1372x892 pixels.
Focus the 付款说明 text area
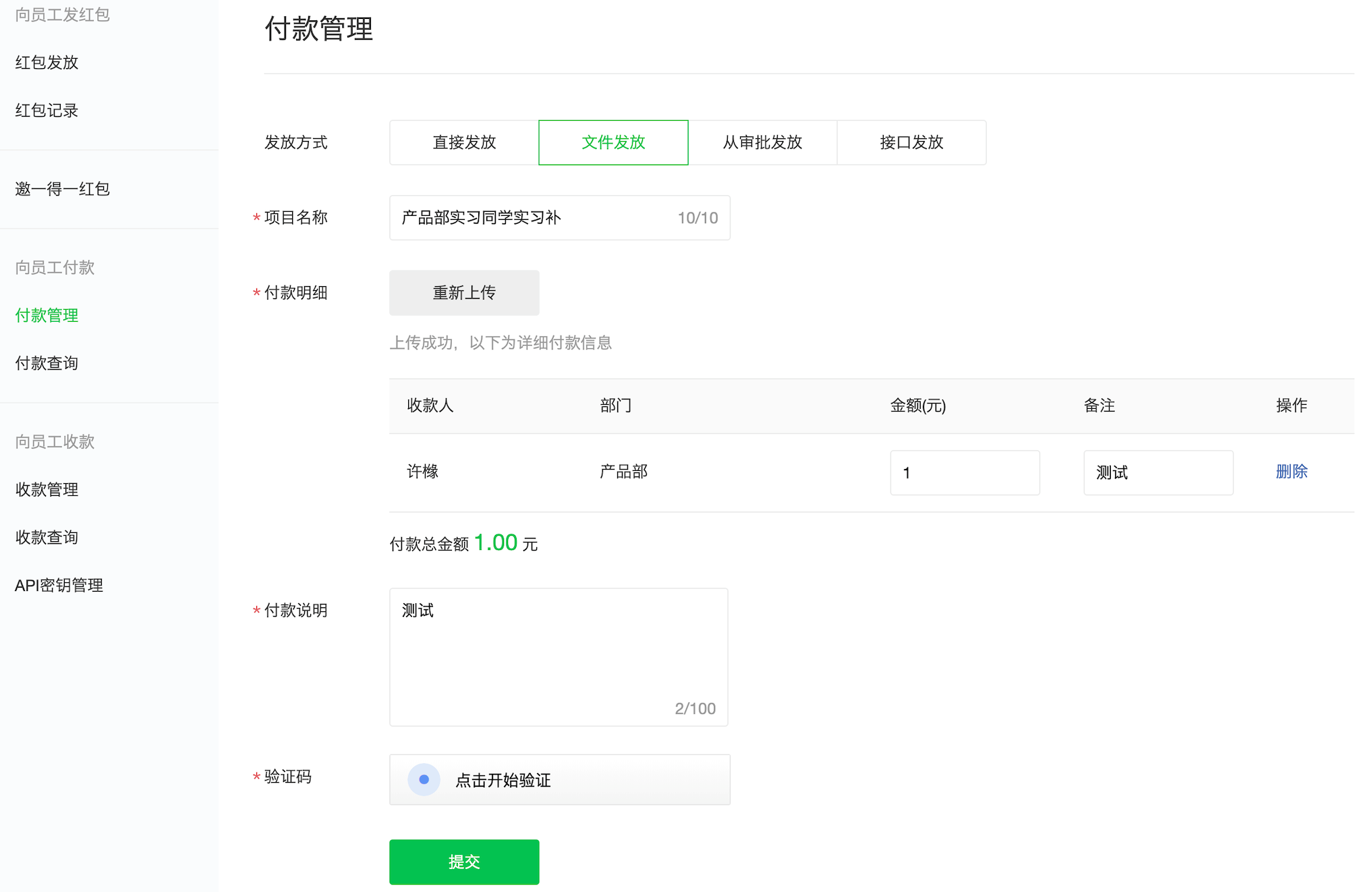559,657
